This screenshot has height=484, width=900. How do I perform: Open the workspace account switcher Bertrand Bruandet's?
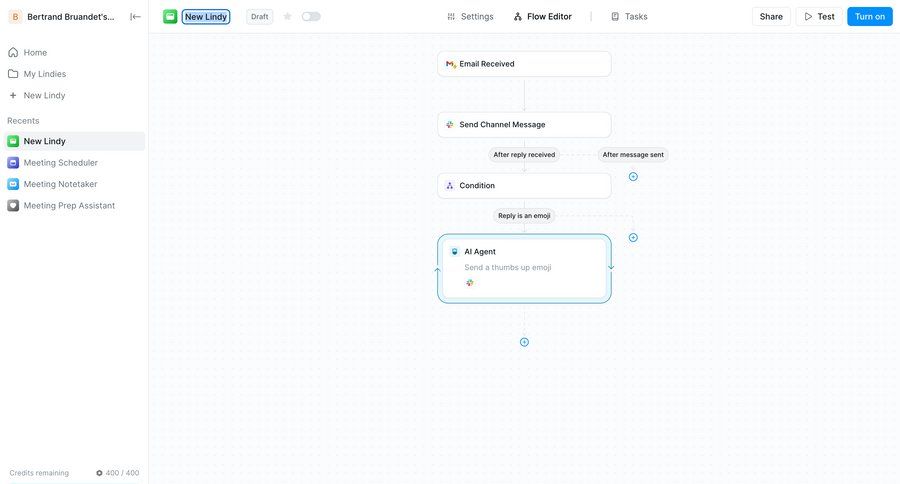[62, 17]
